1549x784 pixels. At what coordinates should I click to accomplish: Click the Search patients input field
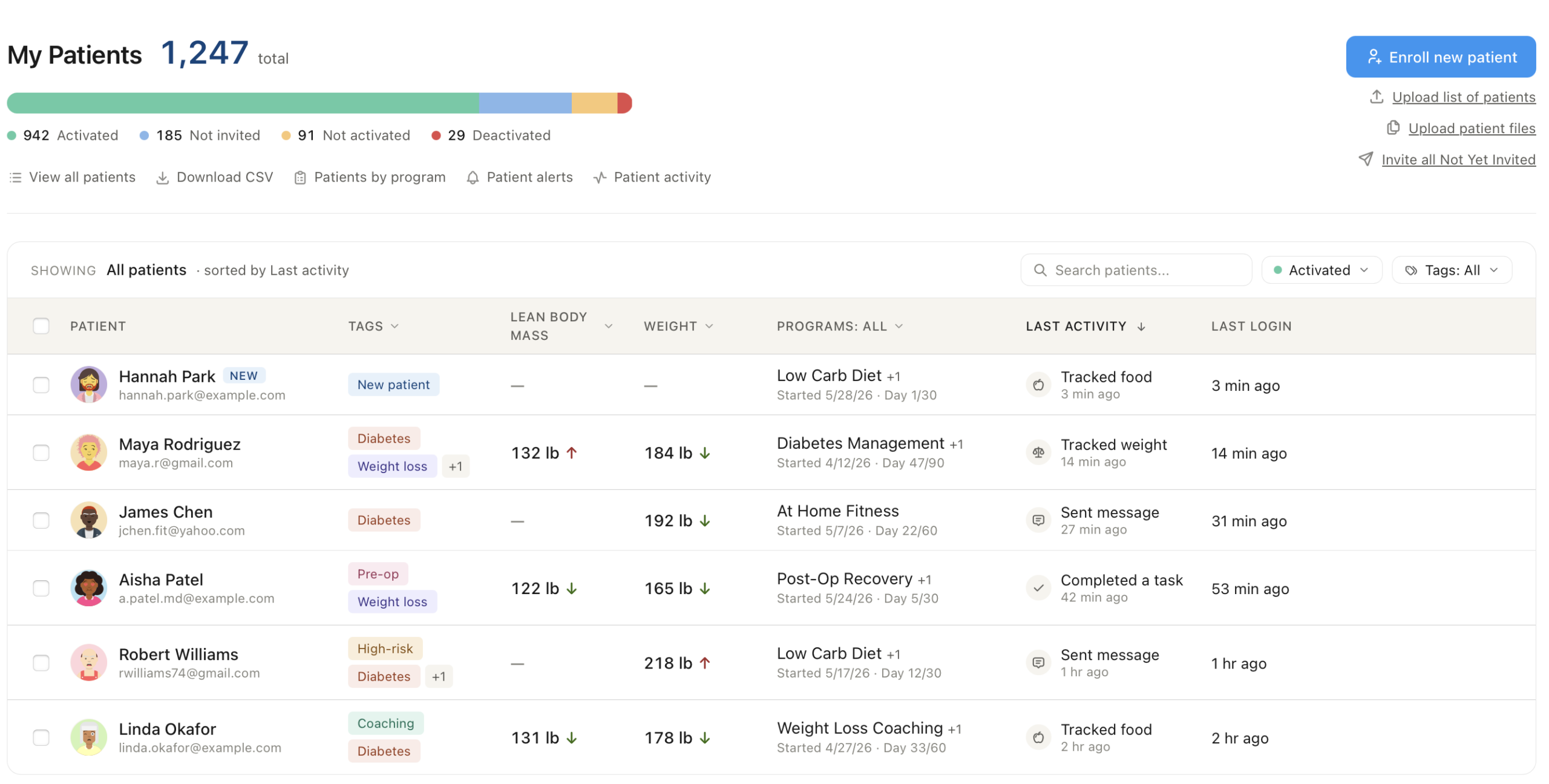click(x=1136, y=270)
